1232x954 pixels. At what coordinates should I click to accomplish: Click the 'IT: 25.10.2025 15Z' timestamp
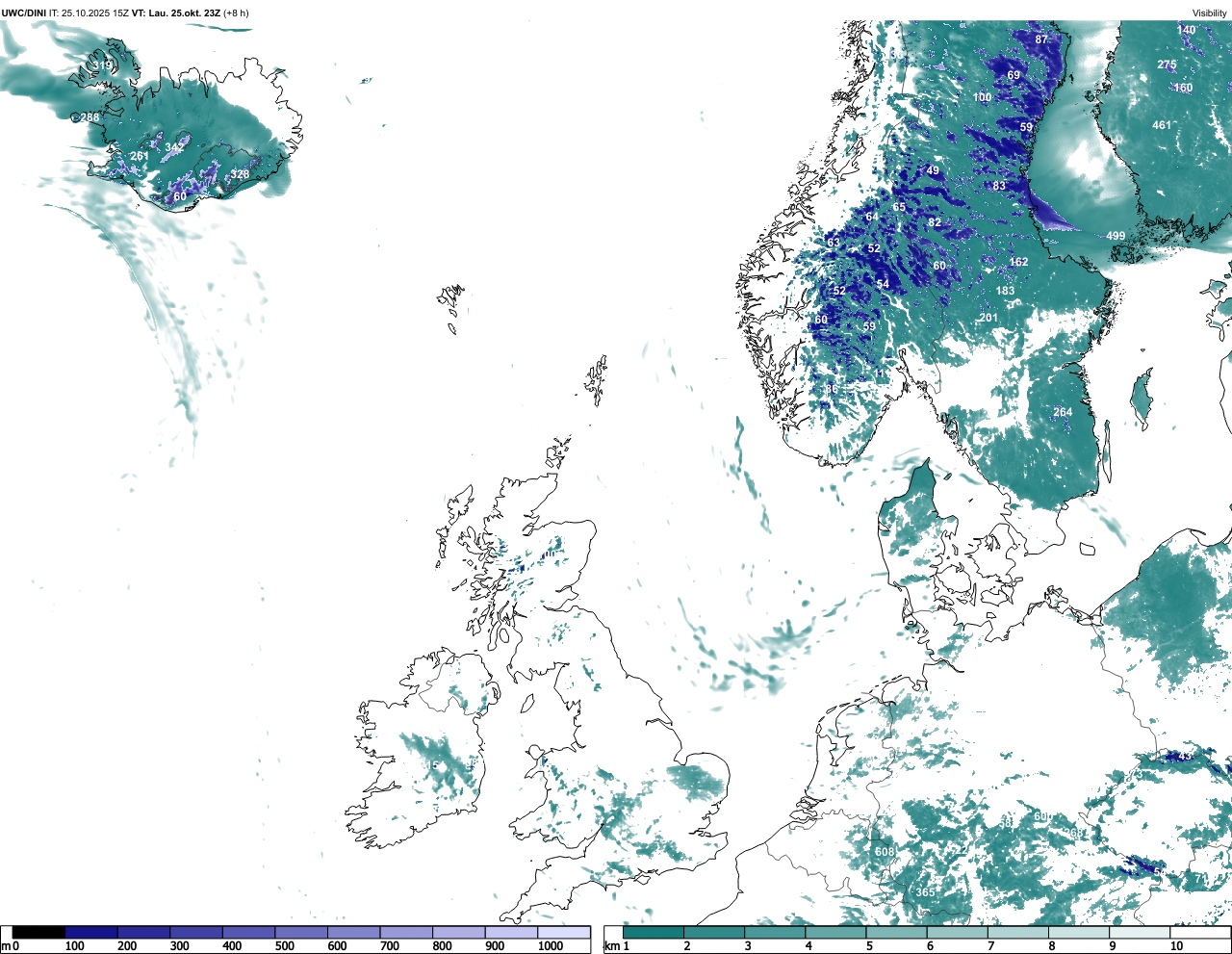coord(89,13)
